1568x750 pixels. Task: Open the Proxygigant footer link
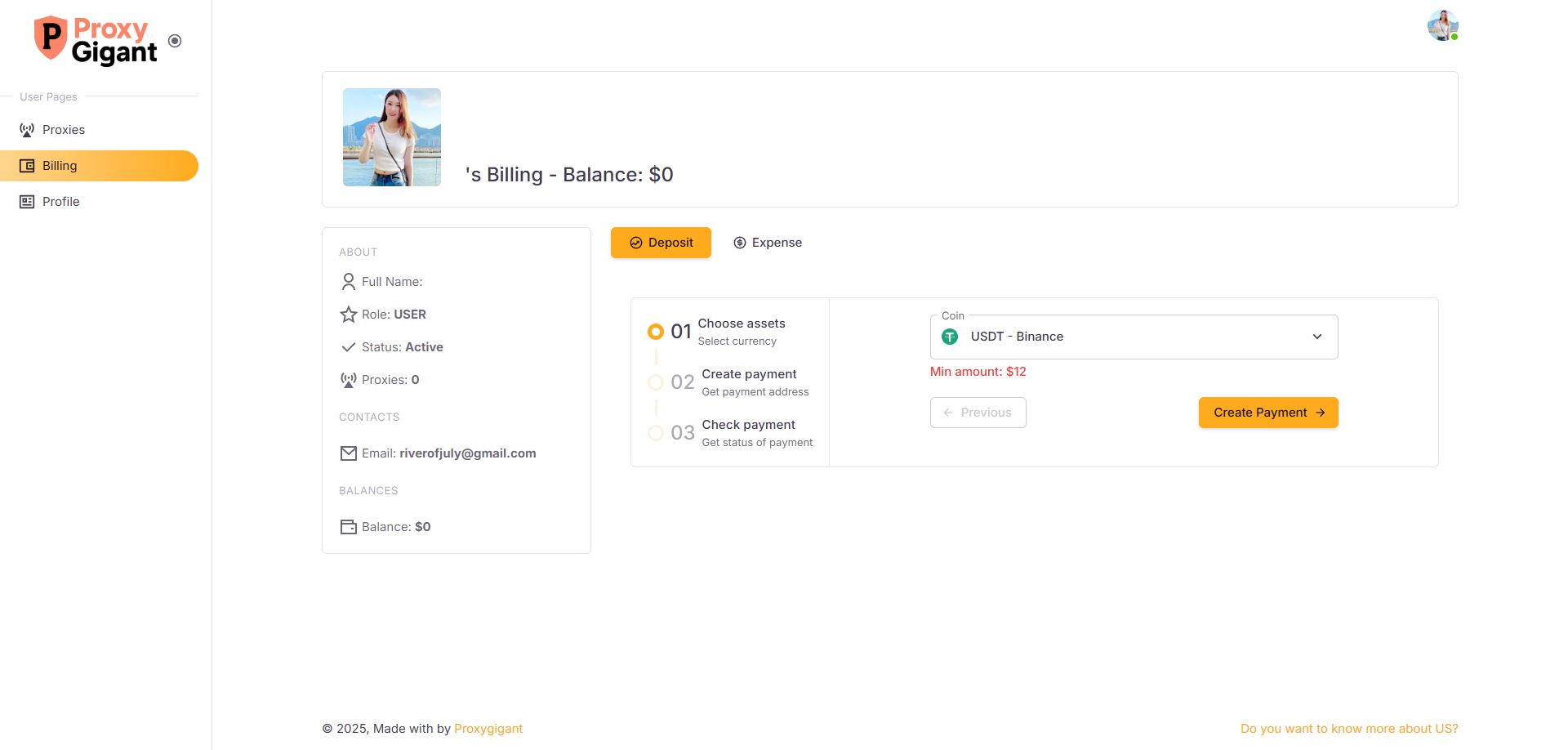click(x=488, y=729)
